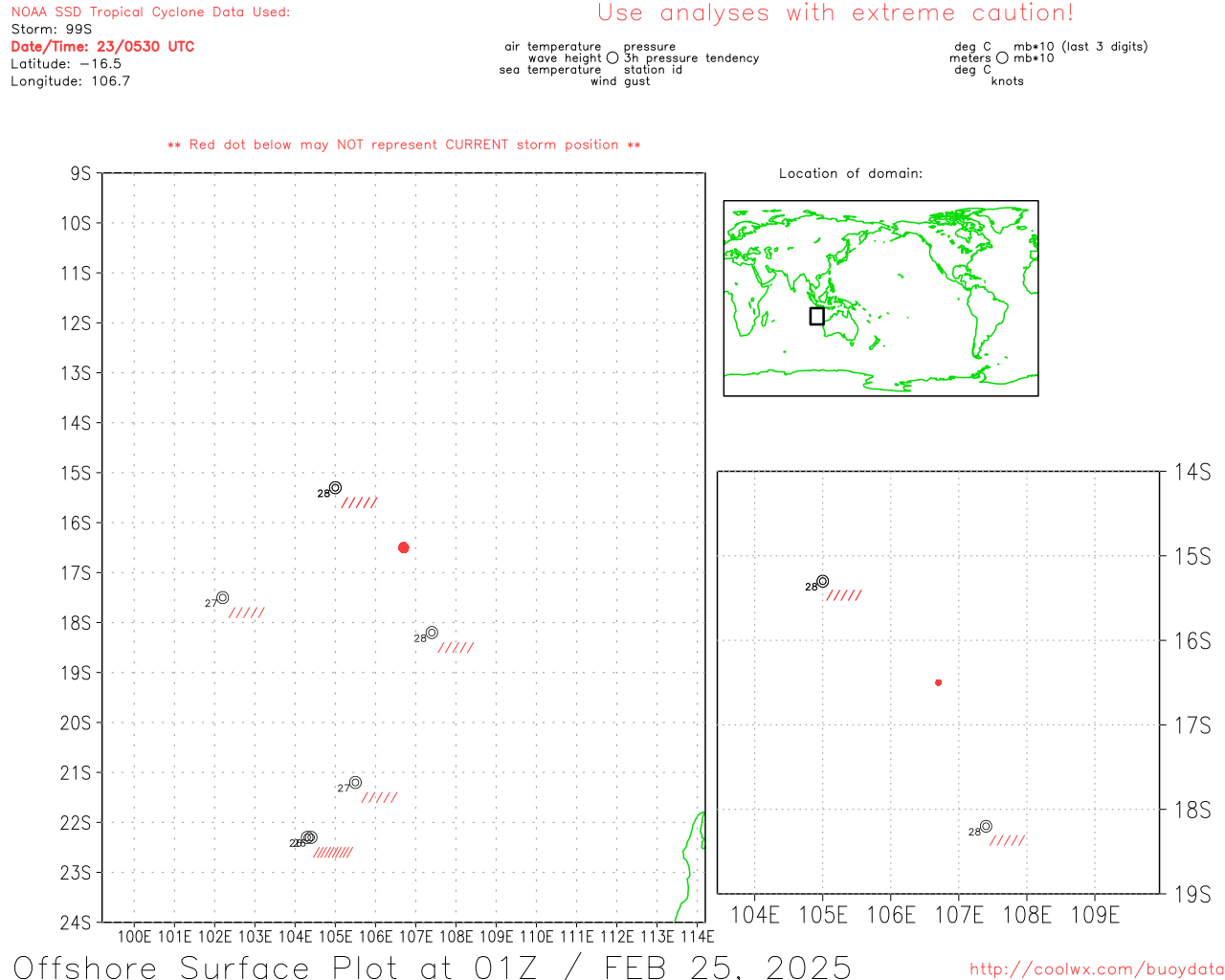Click the '24S' latitude axis label
Screen dimensions: 1225x980
pyautogui.click(x=76, y=923)
